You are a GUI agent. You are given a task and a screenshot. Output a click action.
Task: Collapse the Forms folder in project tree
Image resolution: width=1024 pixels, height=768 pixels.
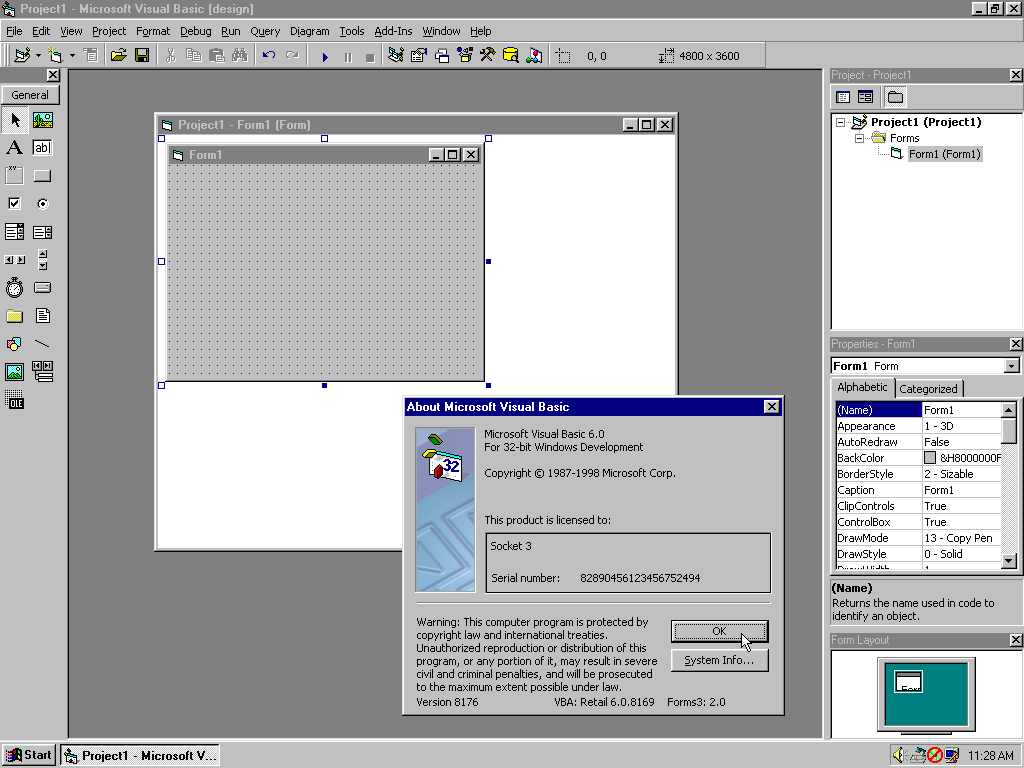click(x=859, y=138)
